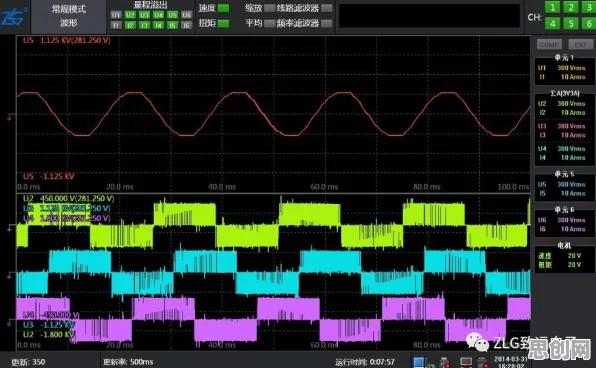The image size is (596, 368).
Task: Click the motor 扭矩 20 V range
Action: pos(574,264)
